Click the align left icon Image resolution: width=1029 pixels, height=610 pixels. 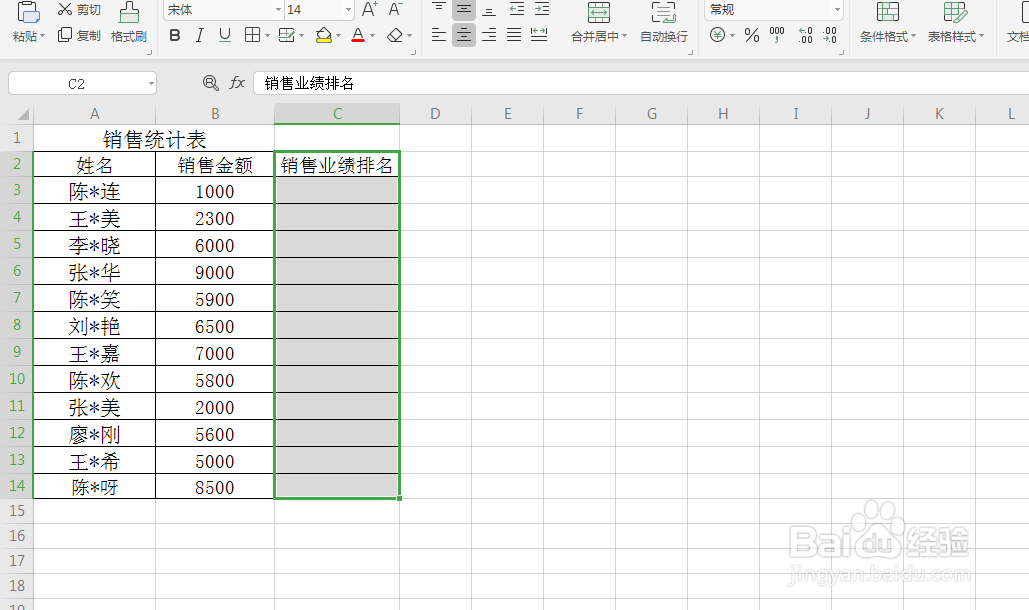[x=439, y=35]
